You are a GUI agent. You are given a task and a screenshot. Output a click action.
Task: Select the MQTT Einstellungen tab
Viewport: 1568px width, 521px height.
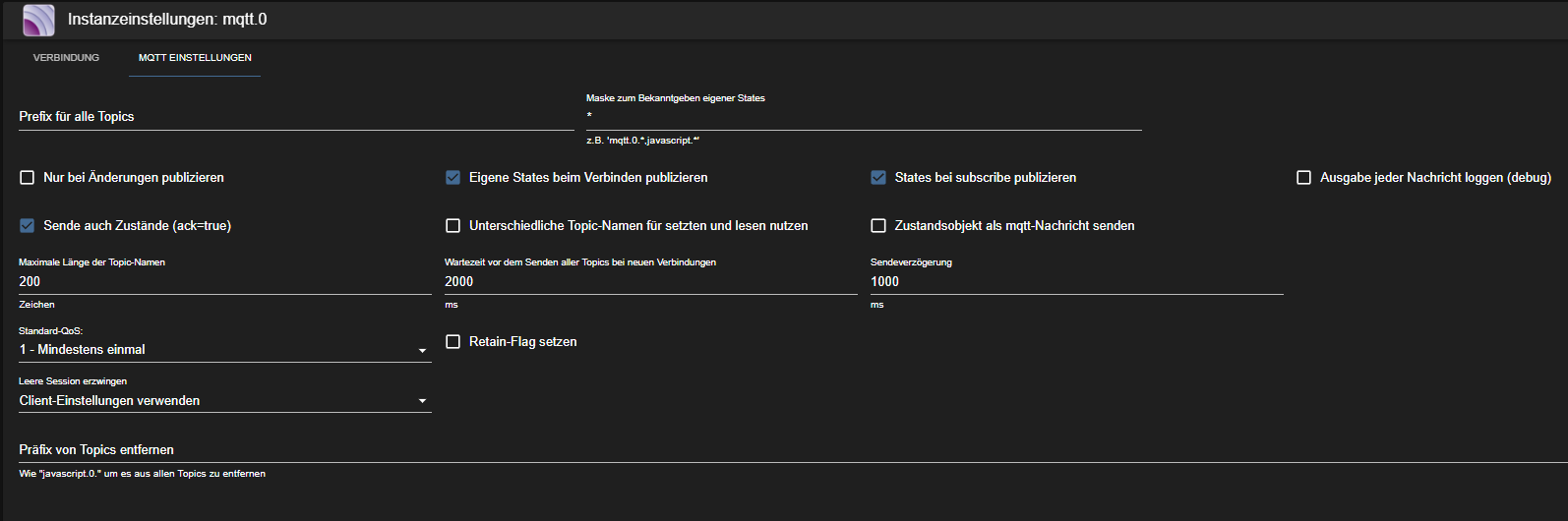(x=195, y=58)
